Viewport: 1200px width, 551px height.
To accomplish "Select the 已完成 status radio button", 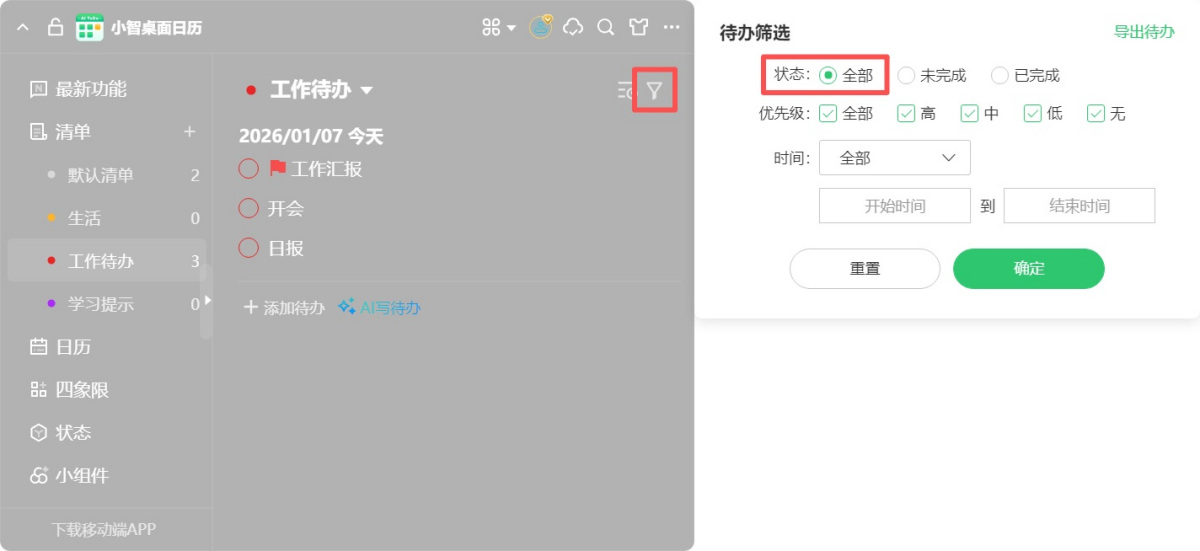I will click(x=1000, y=75).
